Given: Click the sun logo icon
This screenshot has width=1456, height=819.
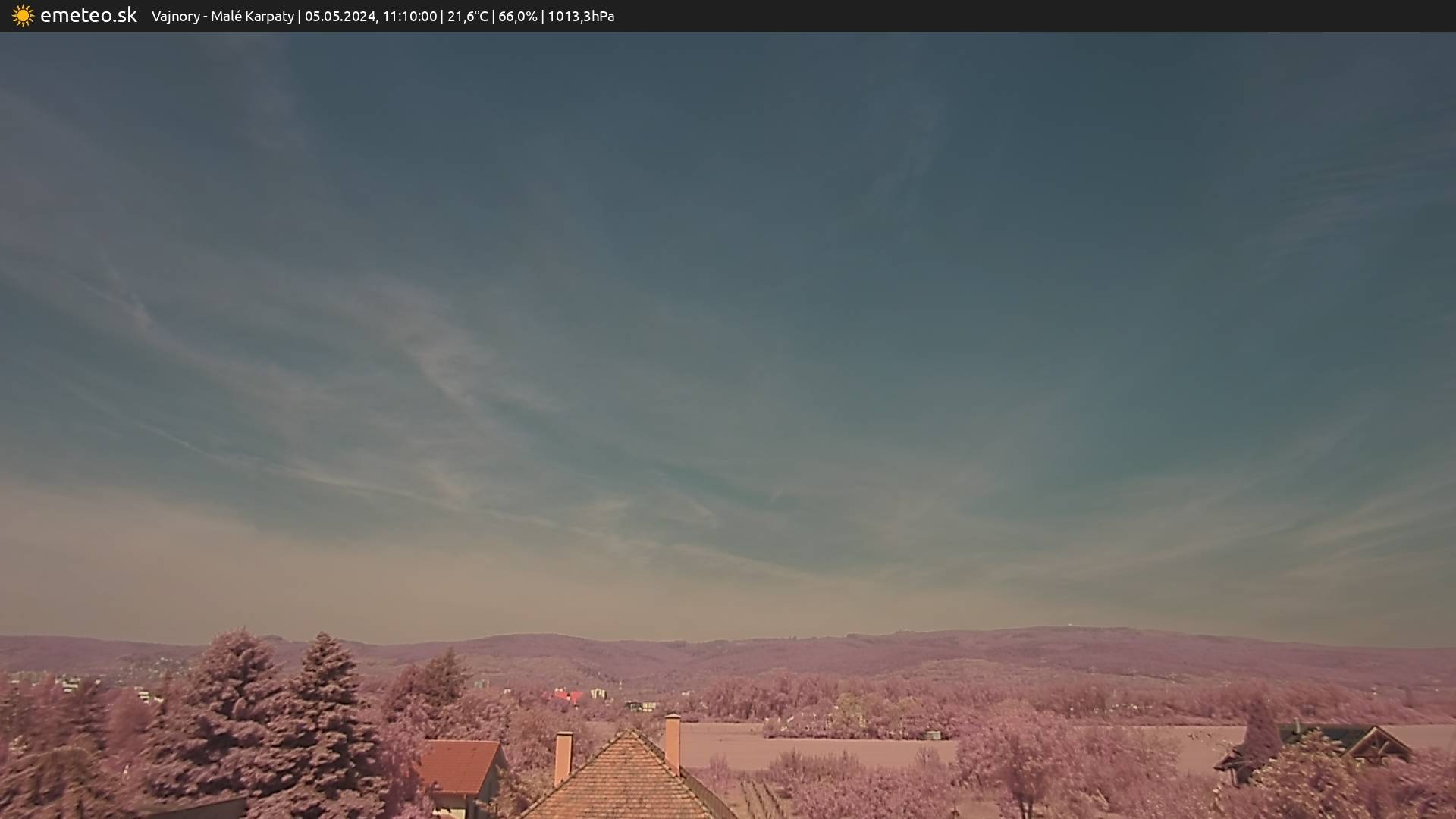Looking at the screenshot, I should pos(23,16).
